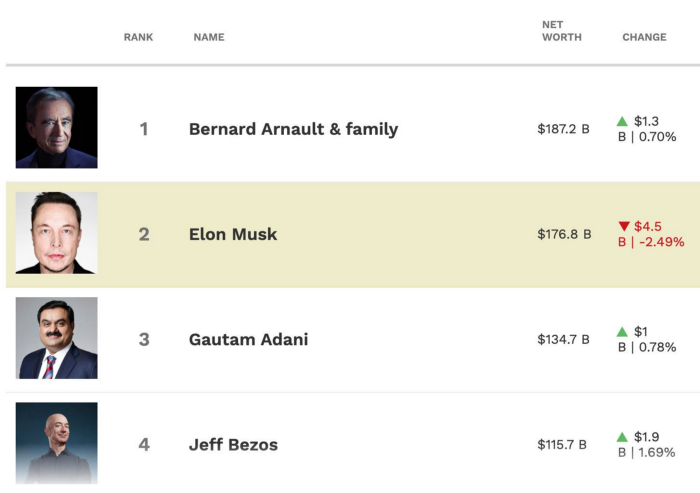Sort by the CHANGE column header
The height and width of the screenshot is (493, 700).
pos(644,37)
